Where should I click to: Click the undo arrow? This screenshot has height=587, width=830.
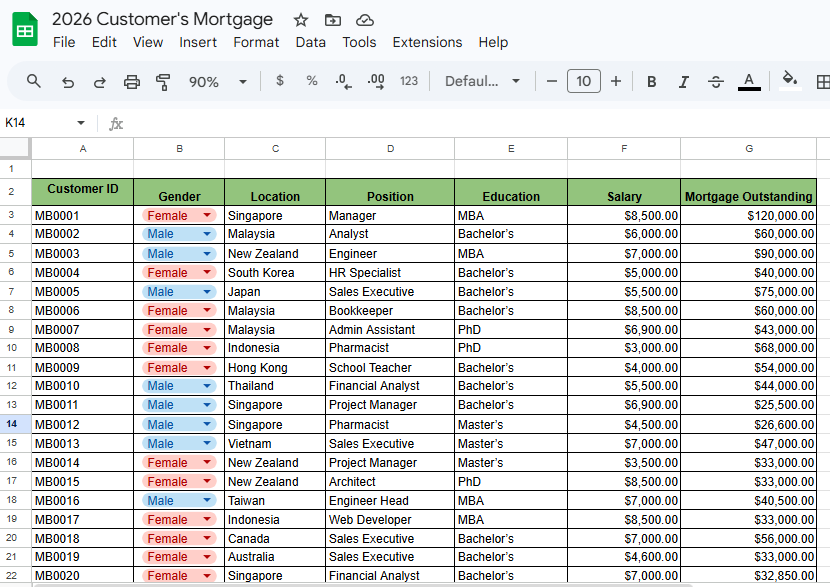pos(68,82)
